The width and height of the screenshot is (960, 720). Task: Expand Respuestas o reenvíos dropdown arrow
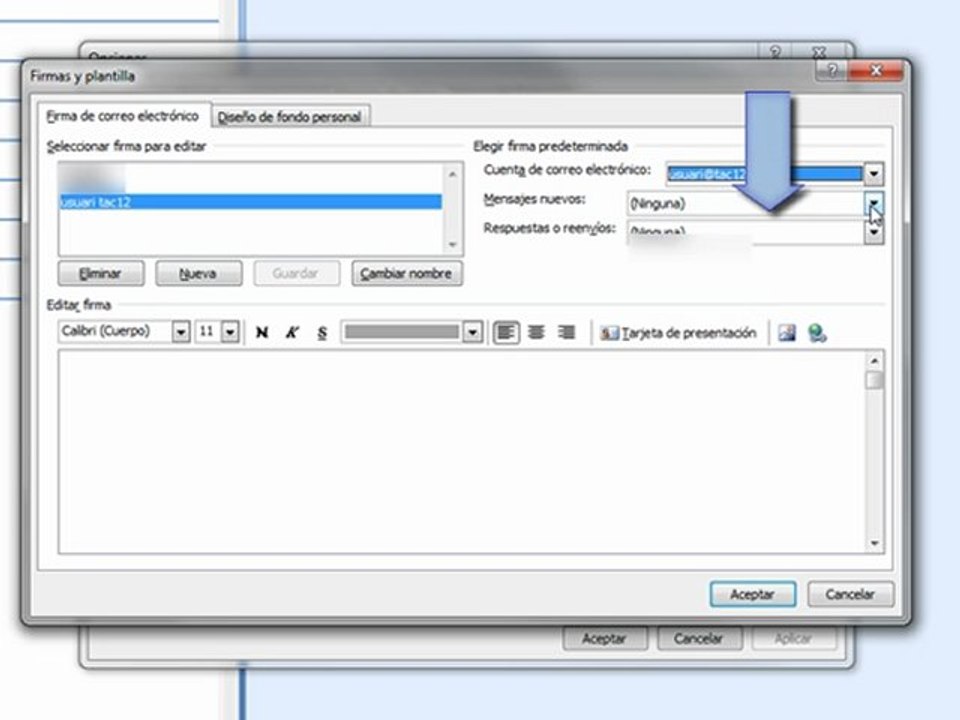click(874, 232)
